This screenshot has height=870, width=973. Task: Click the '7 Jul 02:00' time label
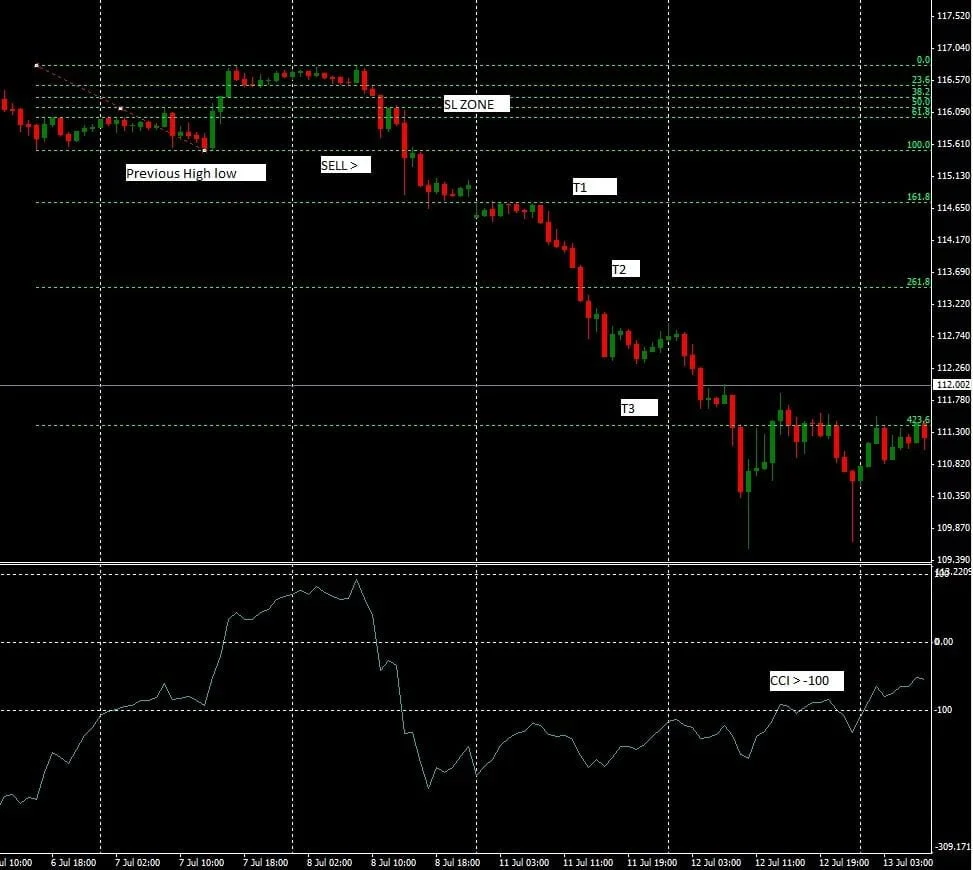tap(137, 863)
